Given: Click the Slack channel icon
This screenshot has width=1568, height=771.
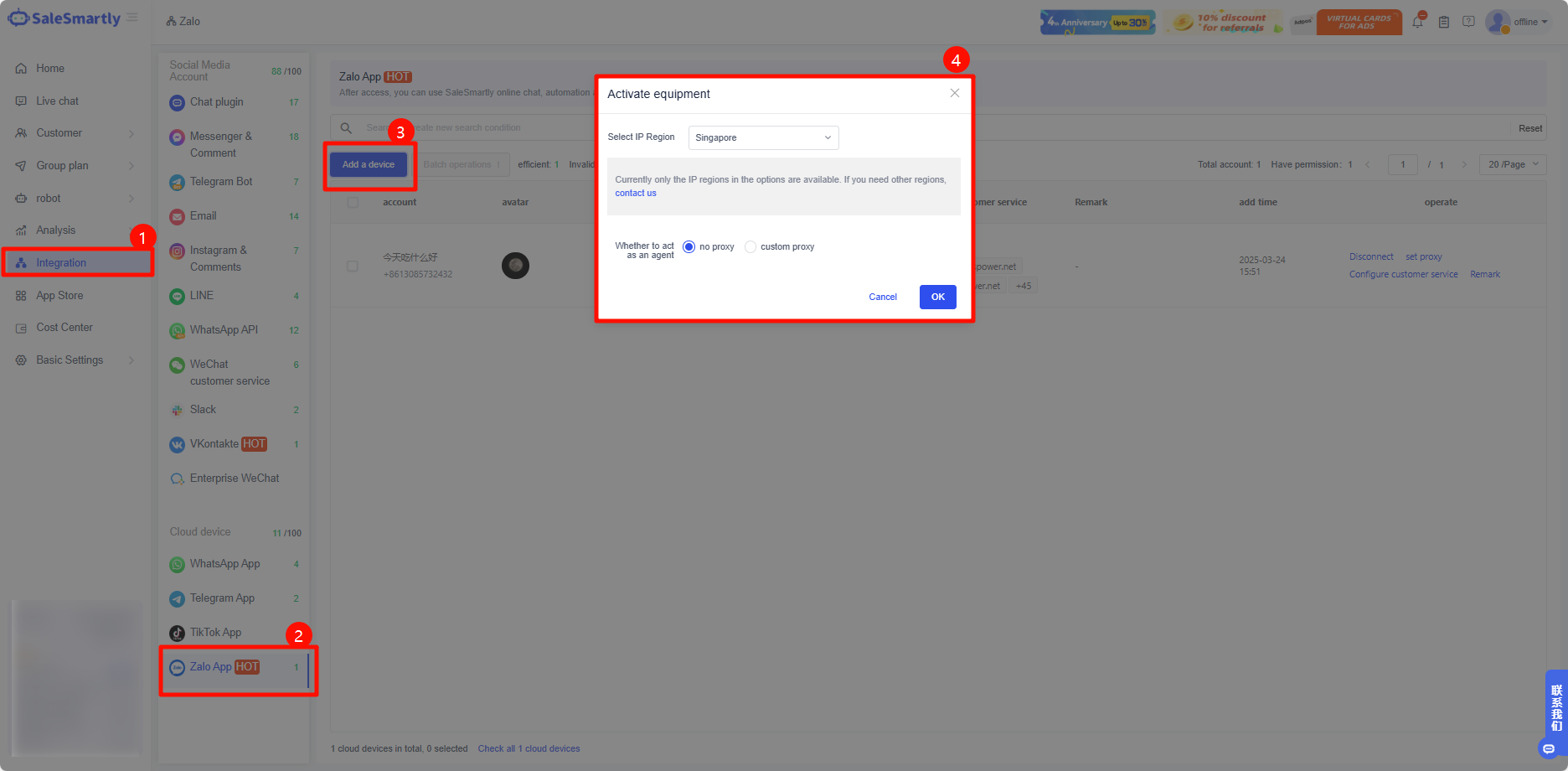Looking at the screenshot, I should pos(177,411).
